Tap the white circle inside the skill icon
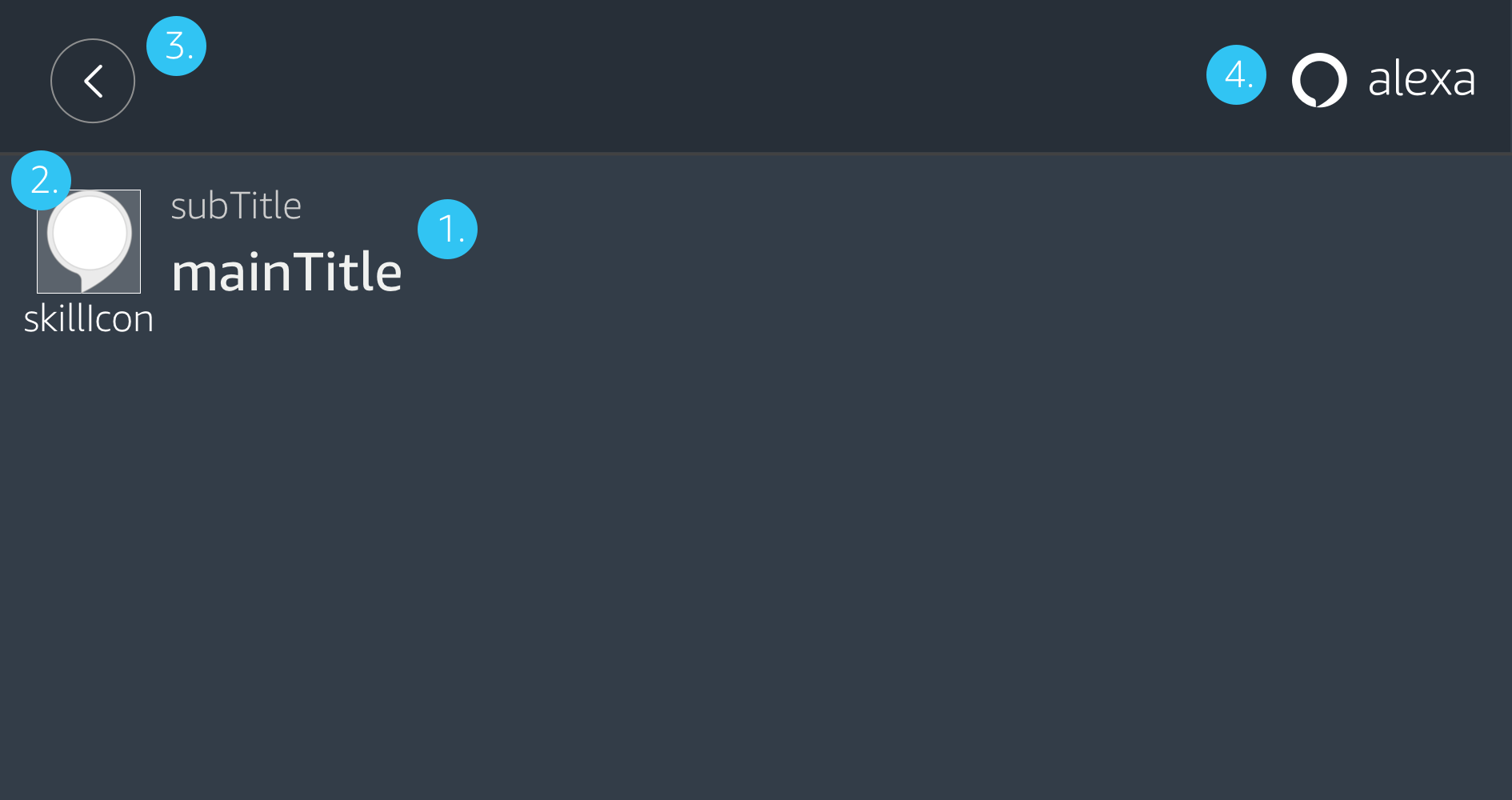The width and height of the screenshot is (1512, 800). coord(89,232)
